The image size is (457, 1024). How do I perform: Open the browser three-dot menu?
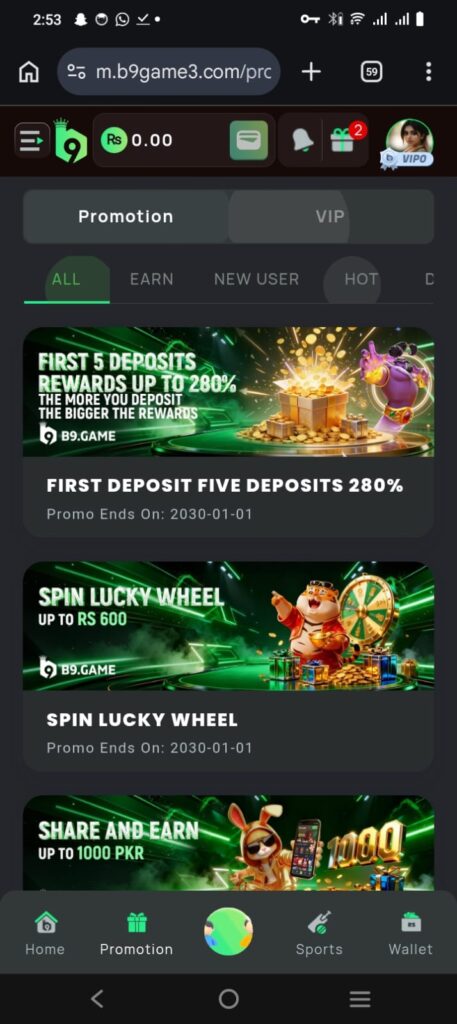(x=428, y=72)
